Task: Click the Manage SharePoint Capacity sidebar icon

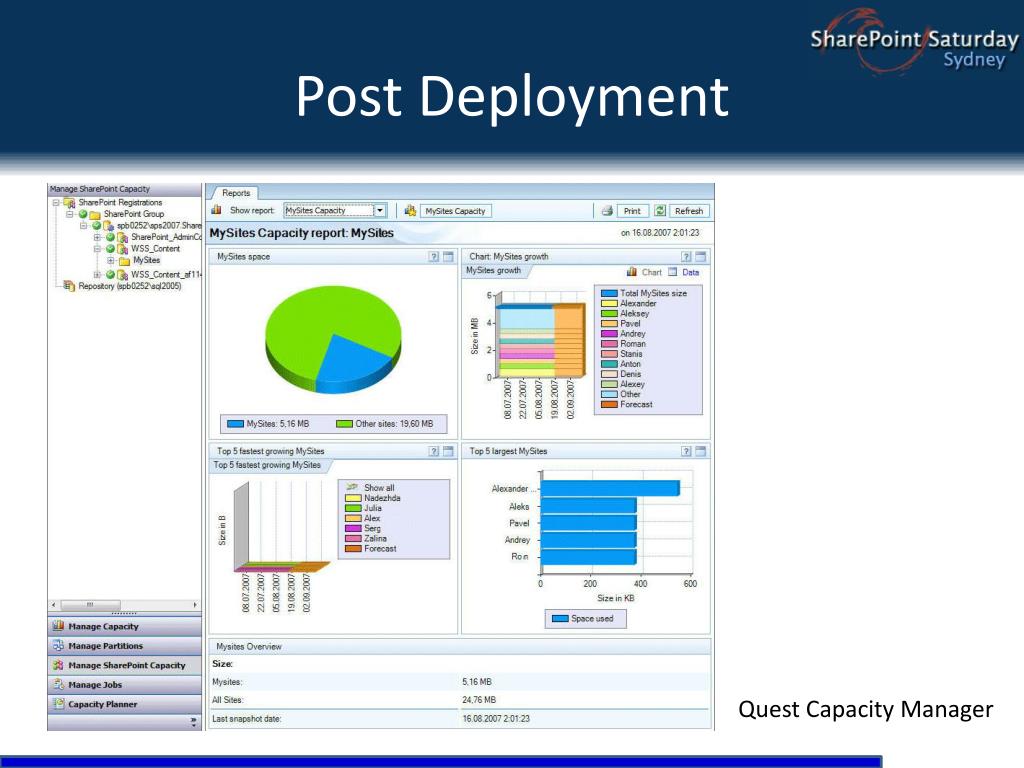Action: tap(58, 665)
